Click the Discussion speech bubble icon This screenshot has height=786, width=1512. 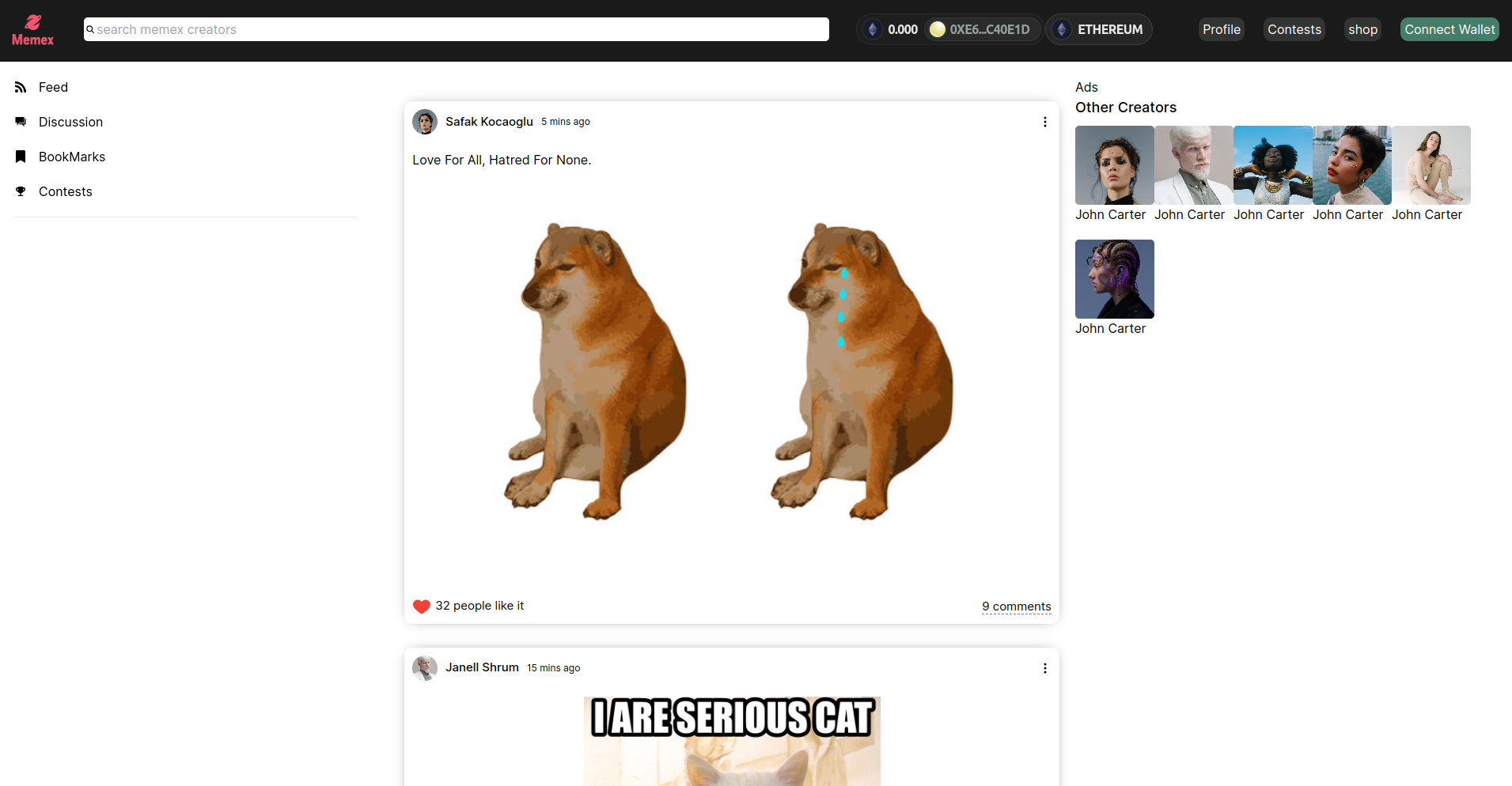[21, 121]
